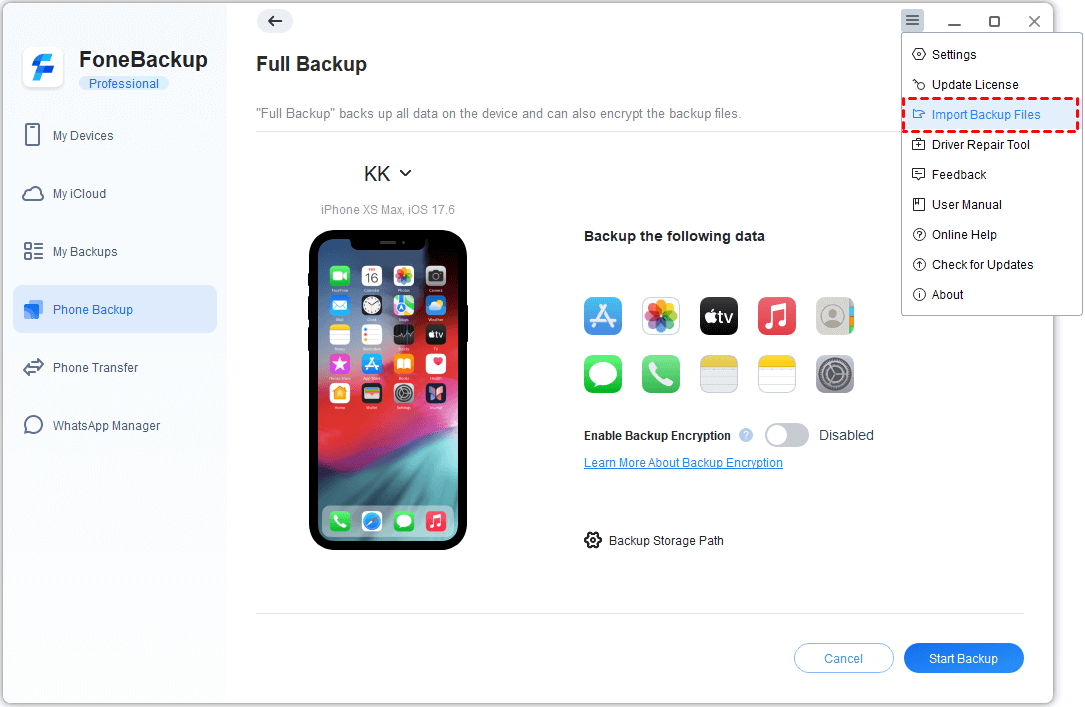Click the Apple TV data icon
Screen dimensions: 1085x707
pos(719,316)
